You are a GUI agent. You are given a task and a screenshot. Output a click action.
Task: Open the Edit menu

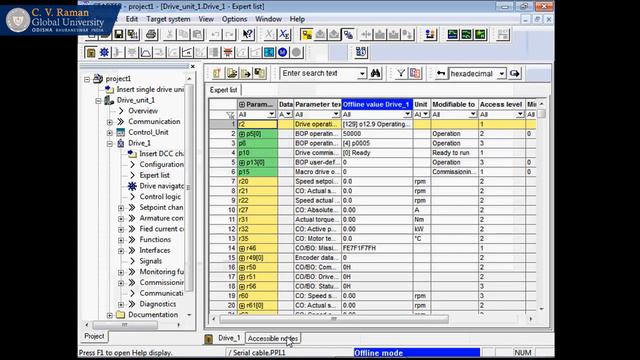pyautogui.click(x=131, y=19)
